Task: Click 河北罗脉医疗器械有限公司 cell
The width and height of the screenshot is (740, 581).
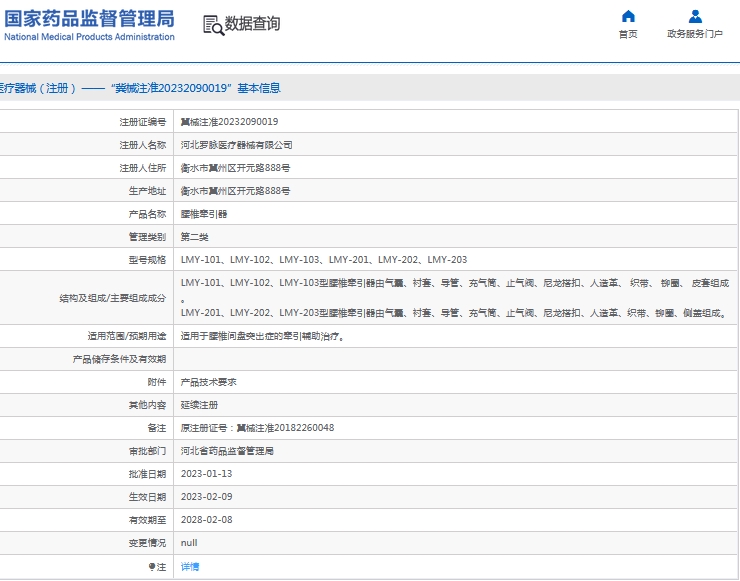Action: click(x=236, y=145)
